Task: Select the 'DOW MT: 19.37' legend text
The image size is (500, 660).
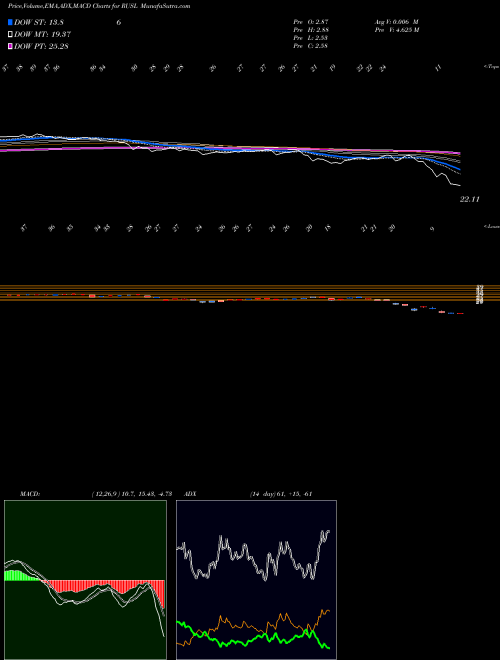Action: click(43, 35)
